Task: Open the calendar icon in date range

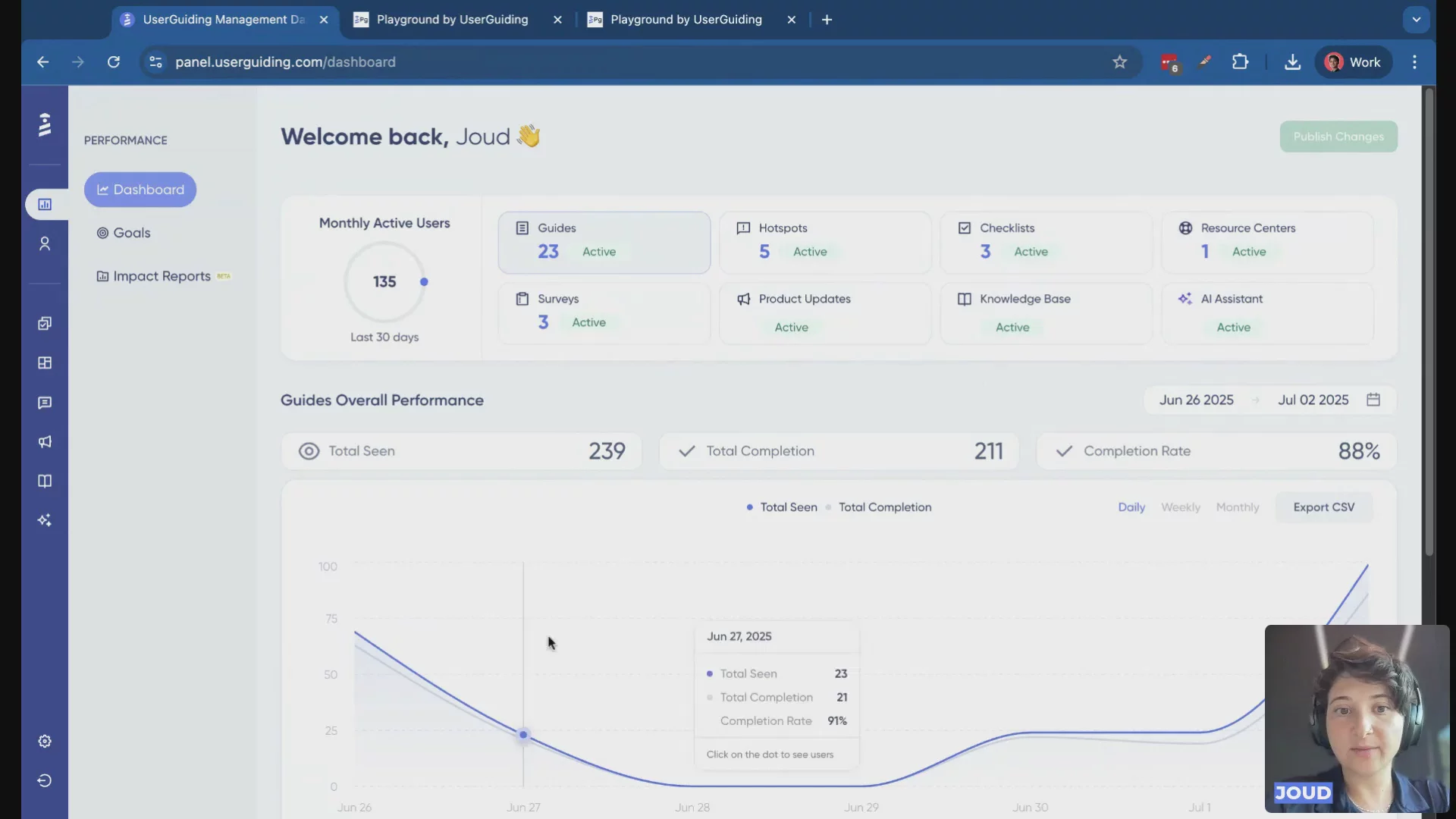Action: (1373, 400)
